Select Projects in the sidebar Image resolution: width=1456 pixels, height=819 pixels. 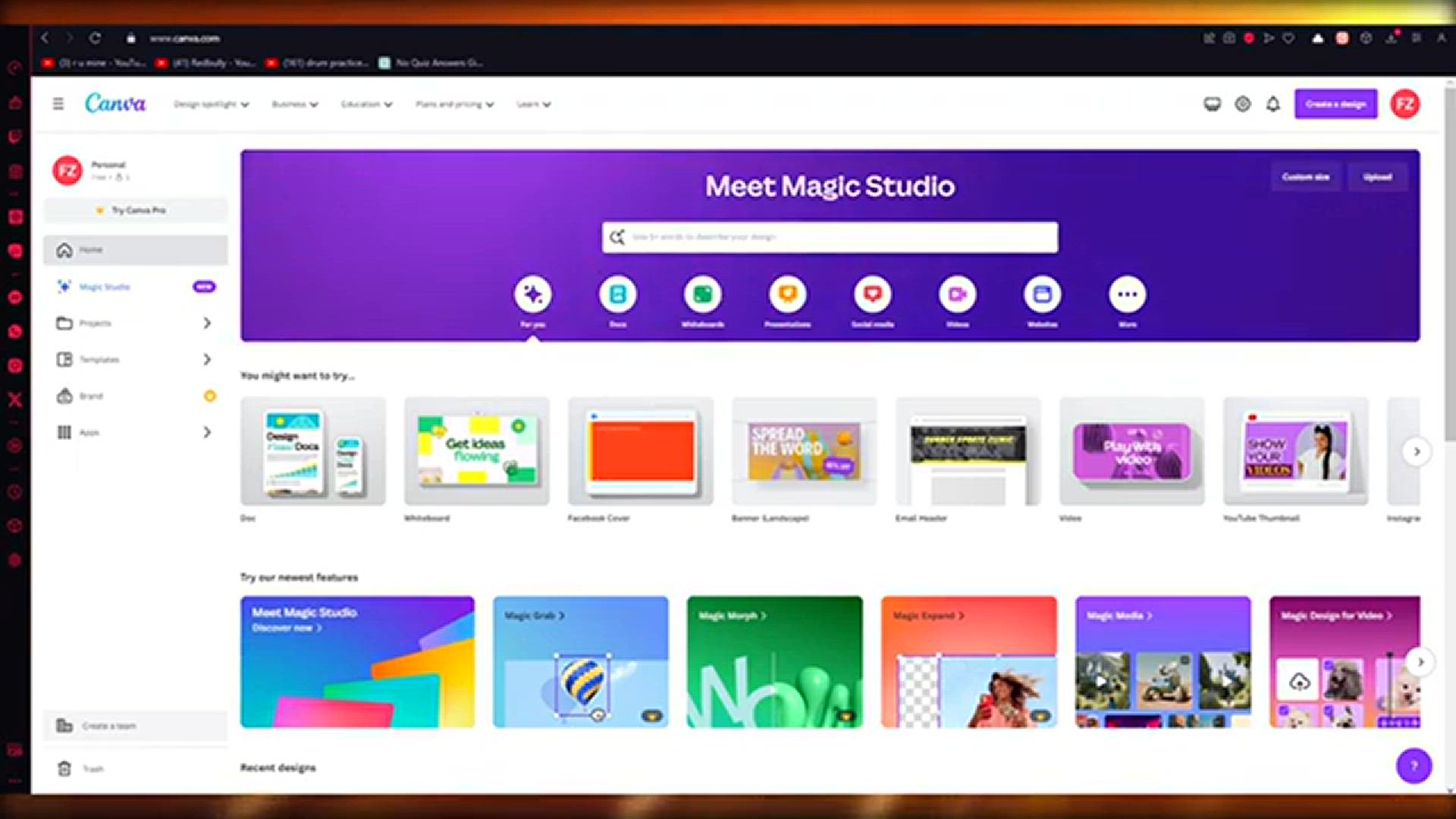tap(136, 323)
